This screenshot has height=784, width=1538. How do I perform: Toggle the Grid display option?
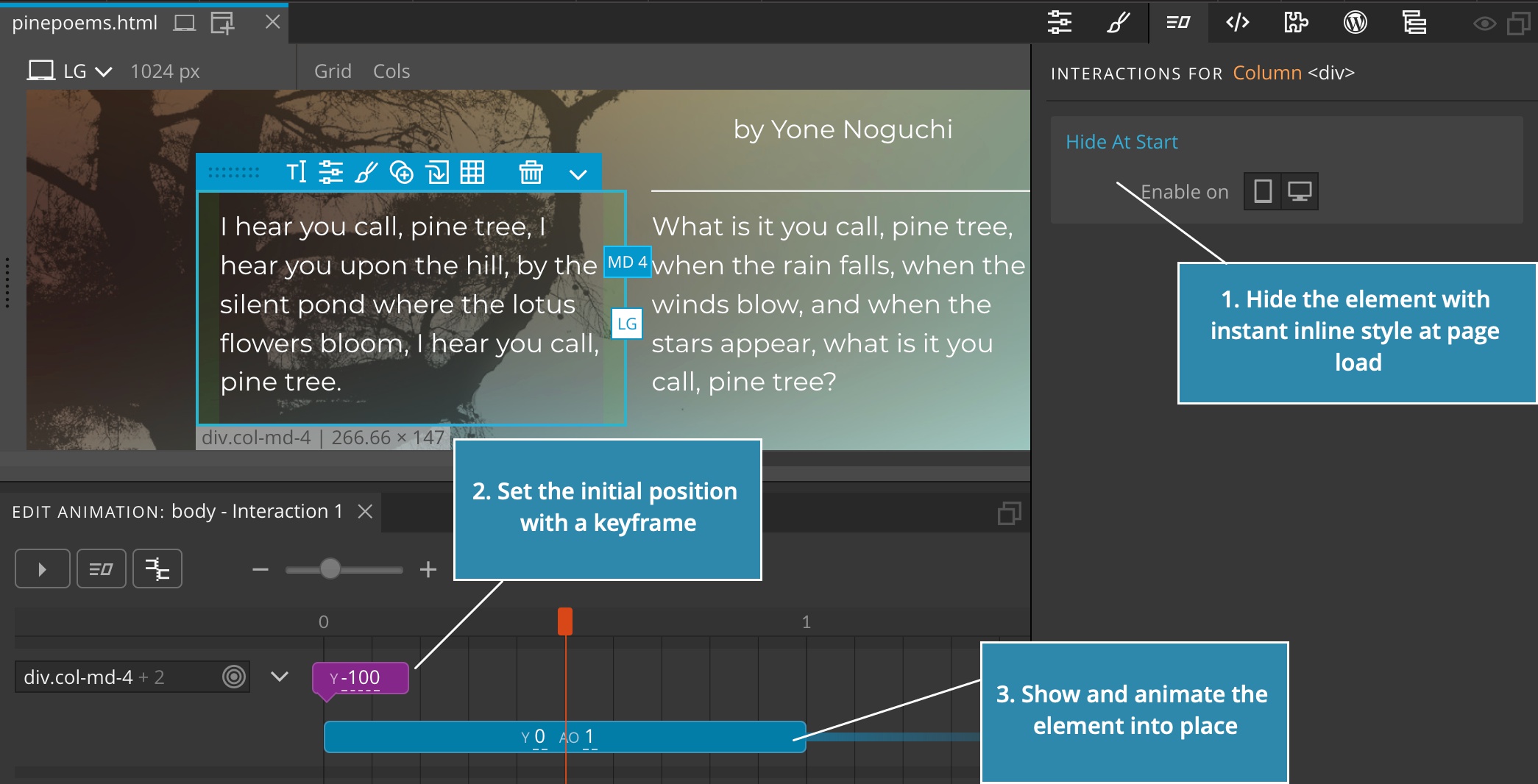(333, 71)
